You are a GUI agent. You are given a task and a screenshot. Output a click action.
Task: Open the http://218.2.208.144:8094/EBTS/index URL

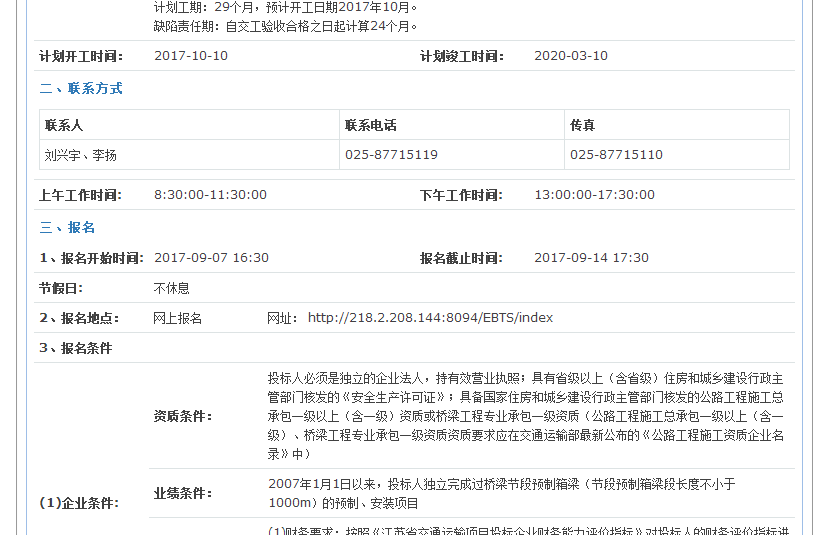coord(430,318)
